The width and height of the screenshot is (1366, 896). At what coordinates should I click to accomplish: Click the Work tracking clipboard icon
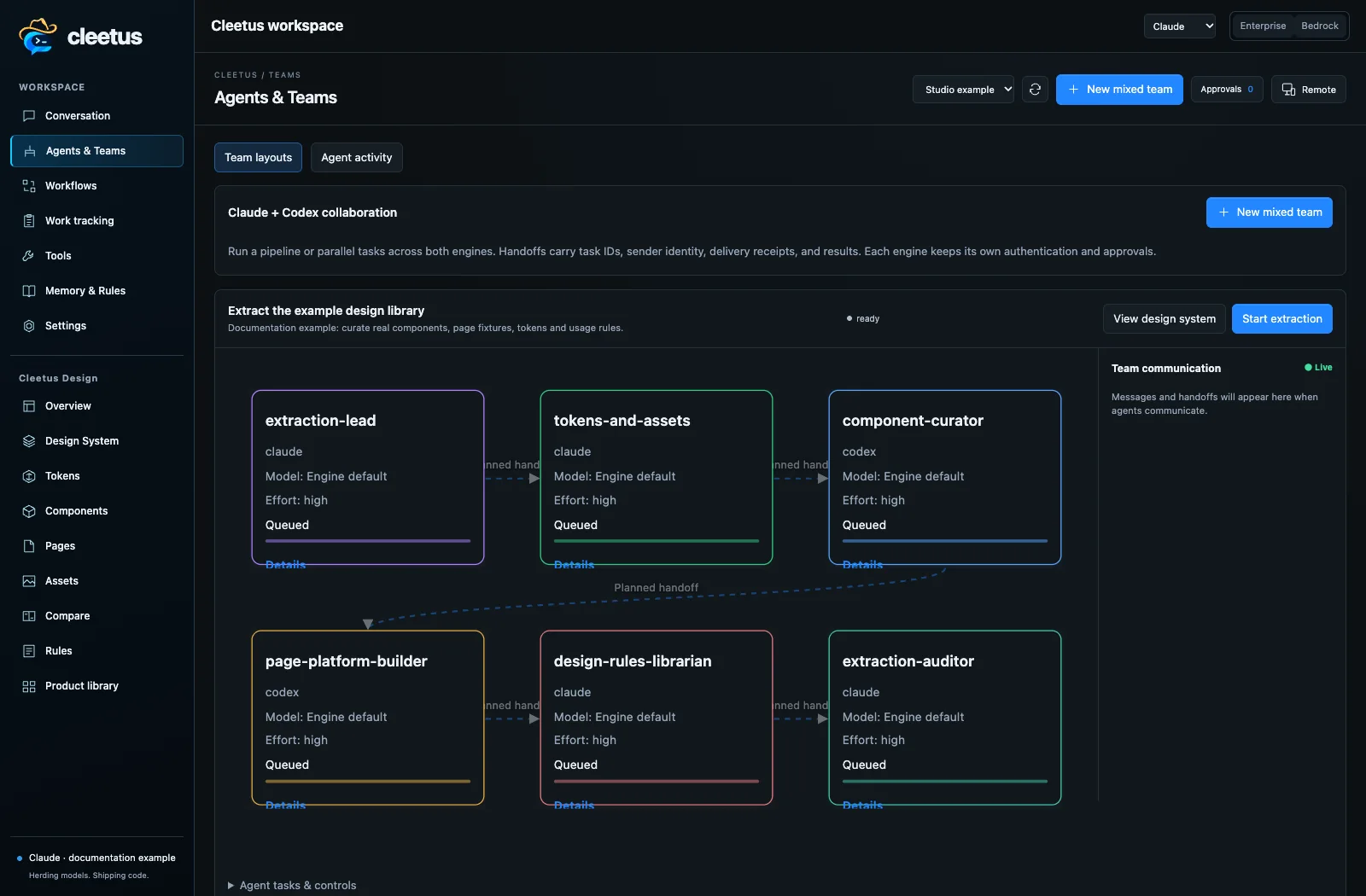pos(29,221)
